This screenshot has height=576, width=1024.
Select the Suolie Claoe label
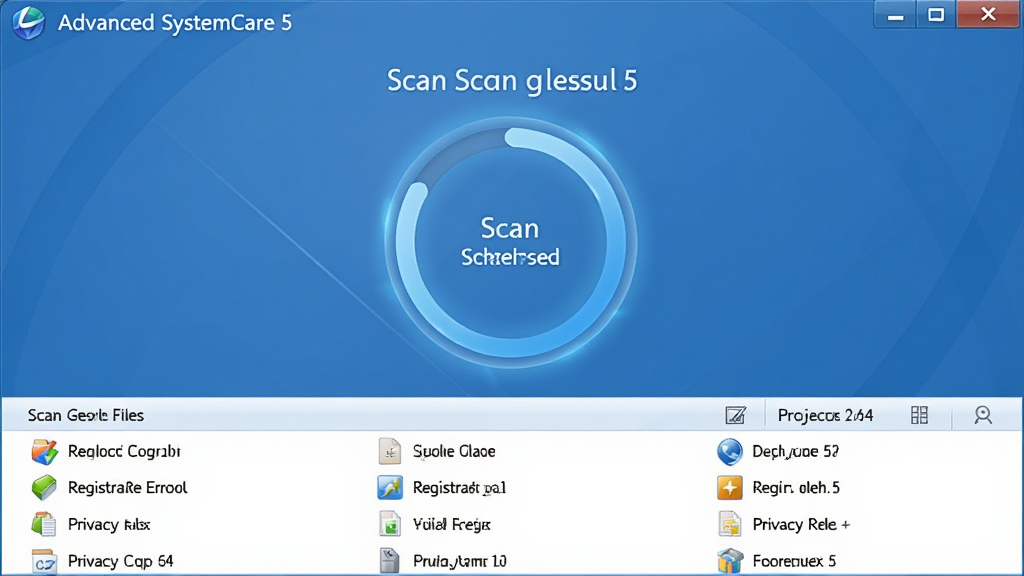coord(454,451)
